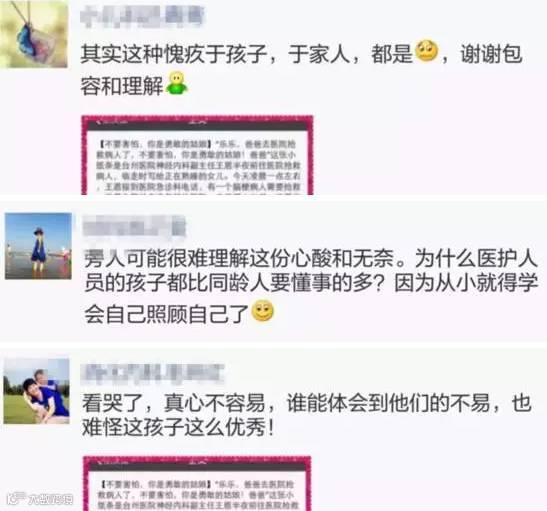This screenshot has width=547, height=511.
Task: Tap the blurred username of the third post
Action: pos(153,373)
